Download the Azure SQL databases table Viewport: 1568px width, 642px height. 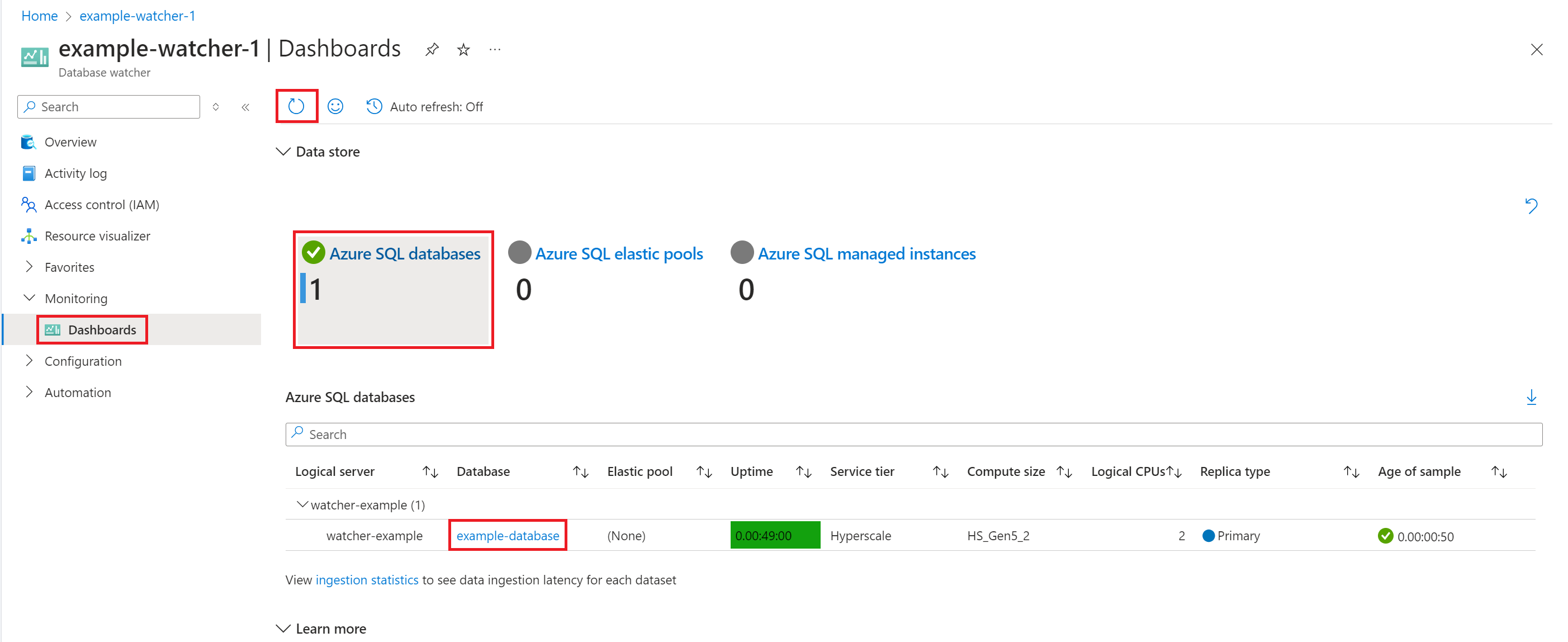coord(1532,398)
